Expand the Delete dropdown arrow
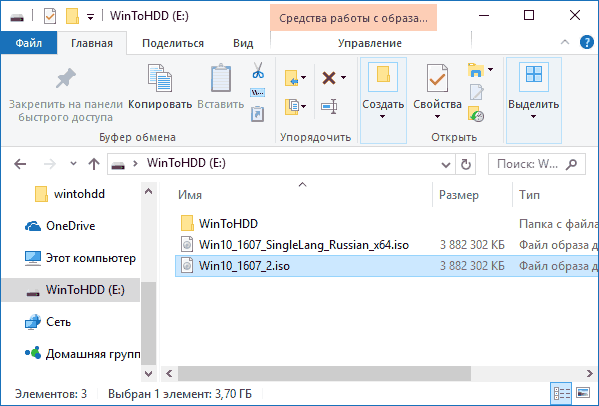The image size is (599, 406). point(343,78)
